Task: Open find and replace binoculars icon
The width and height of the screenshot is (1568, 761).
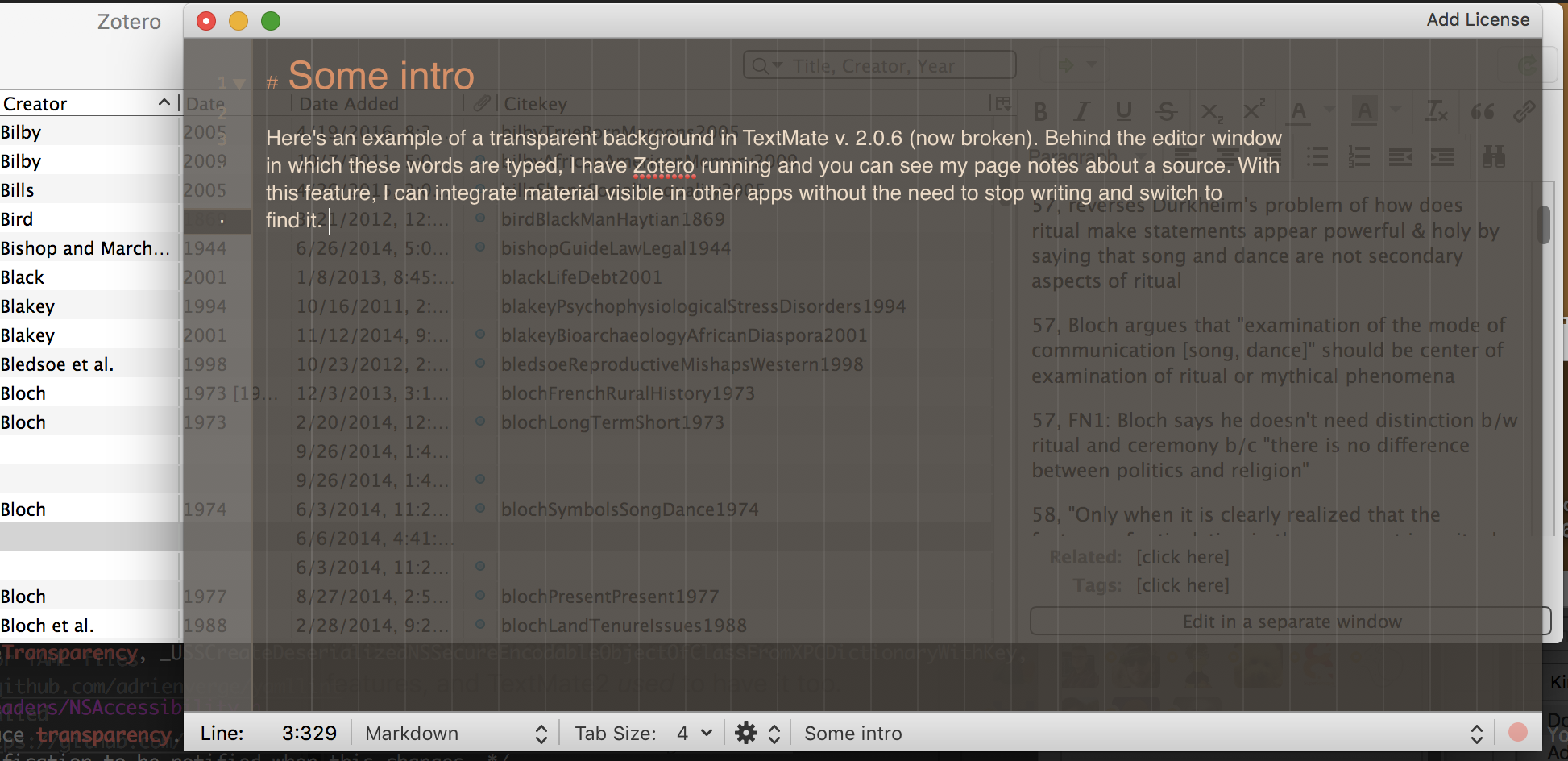Action: tap(1493, 156)
